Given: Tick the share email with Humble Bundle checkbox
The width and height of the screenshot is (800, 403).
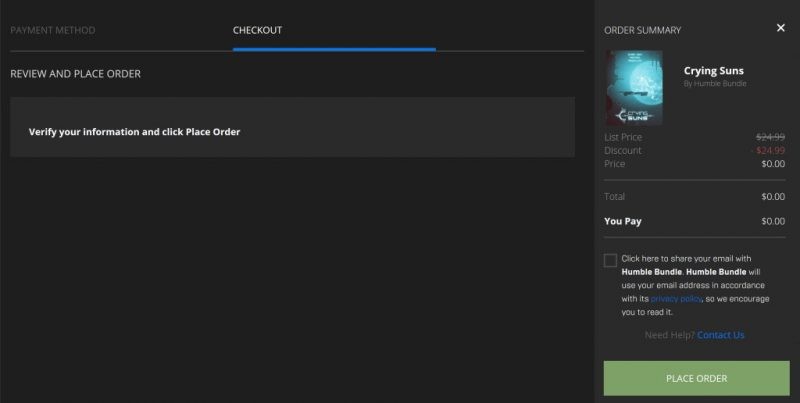Looking at the screenshot, I should (610, 261).
